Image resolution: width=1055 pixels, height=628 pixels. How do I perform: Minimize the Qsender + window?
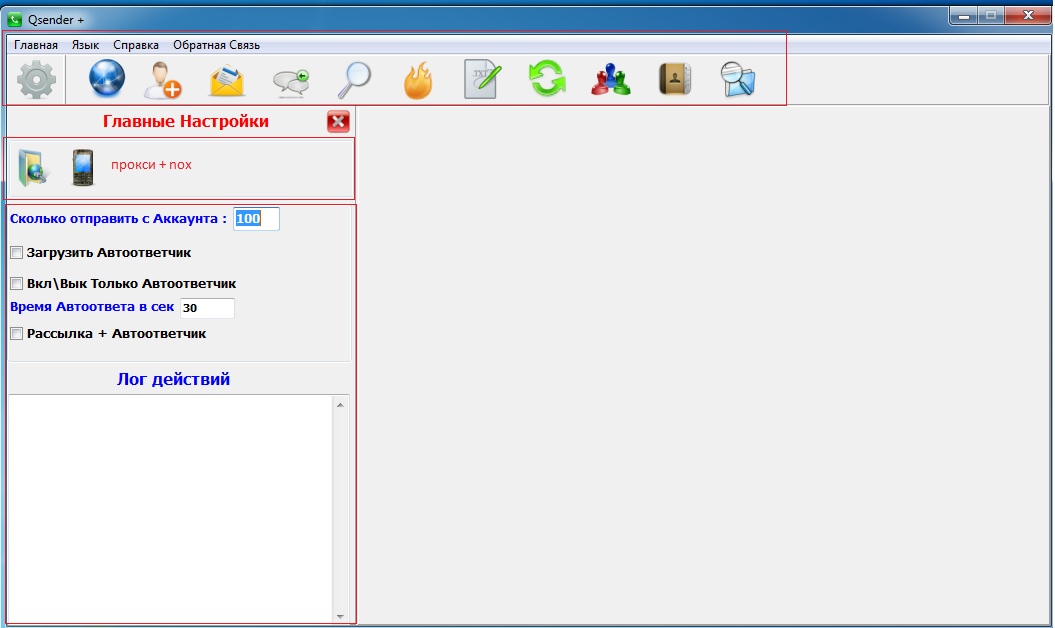click(964, 15)
